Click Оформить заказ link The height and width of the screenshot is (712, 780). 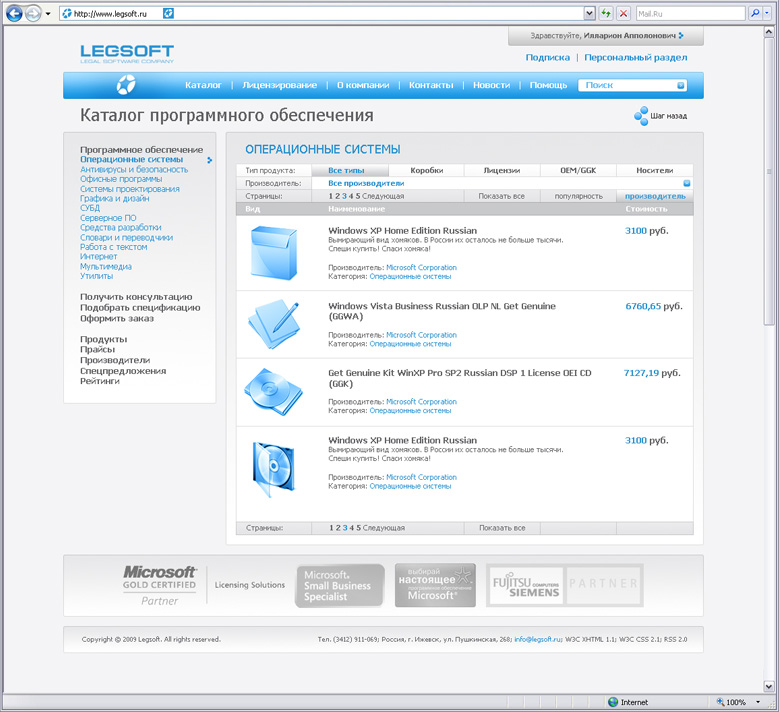coord(117,318)
